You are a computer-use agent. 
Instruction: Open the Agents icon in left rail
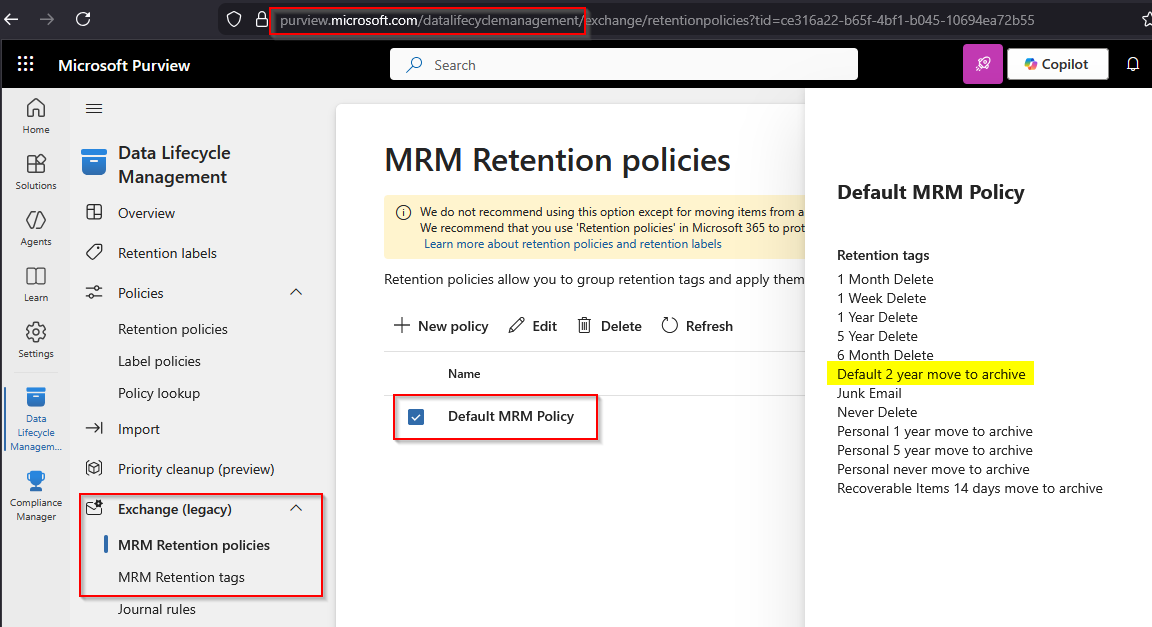(x=36, y=220)
